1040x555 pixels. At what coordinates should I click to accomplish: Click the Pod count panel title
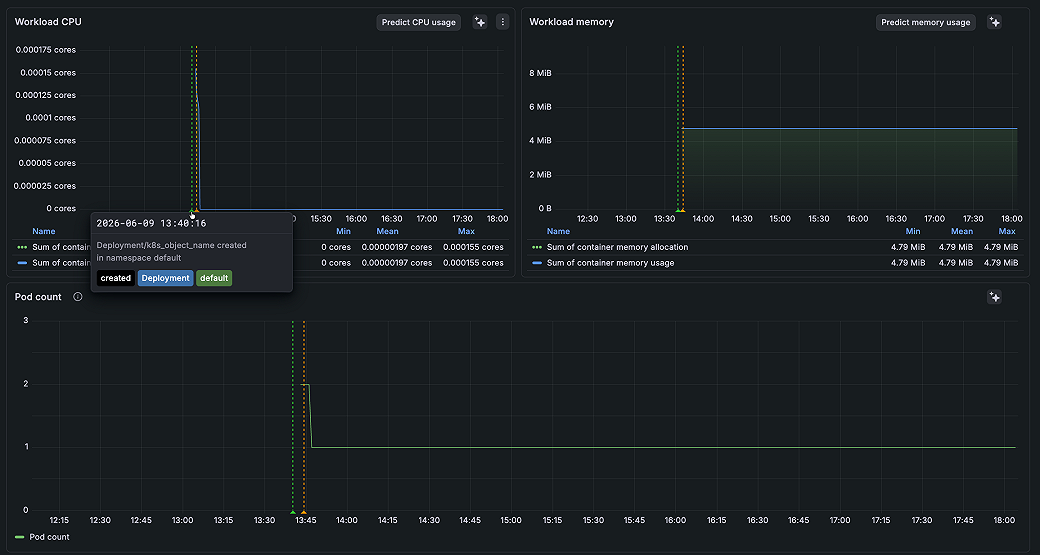click(38, 297)
